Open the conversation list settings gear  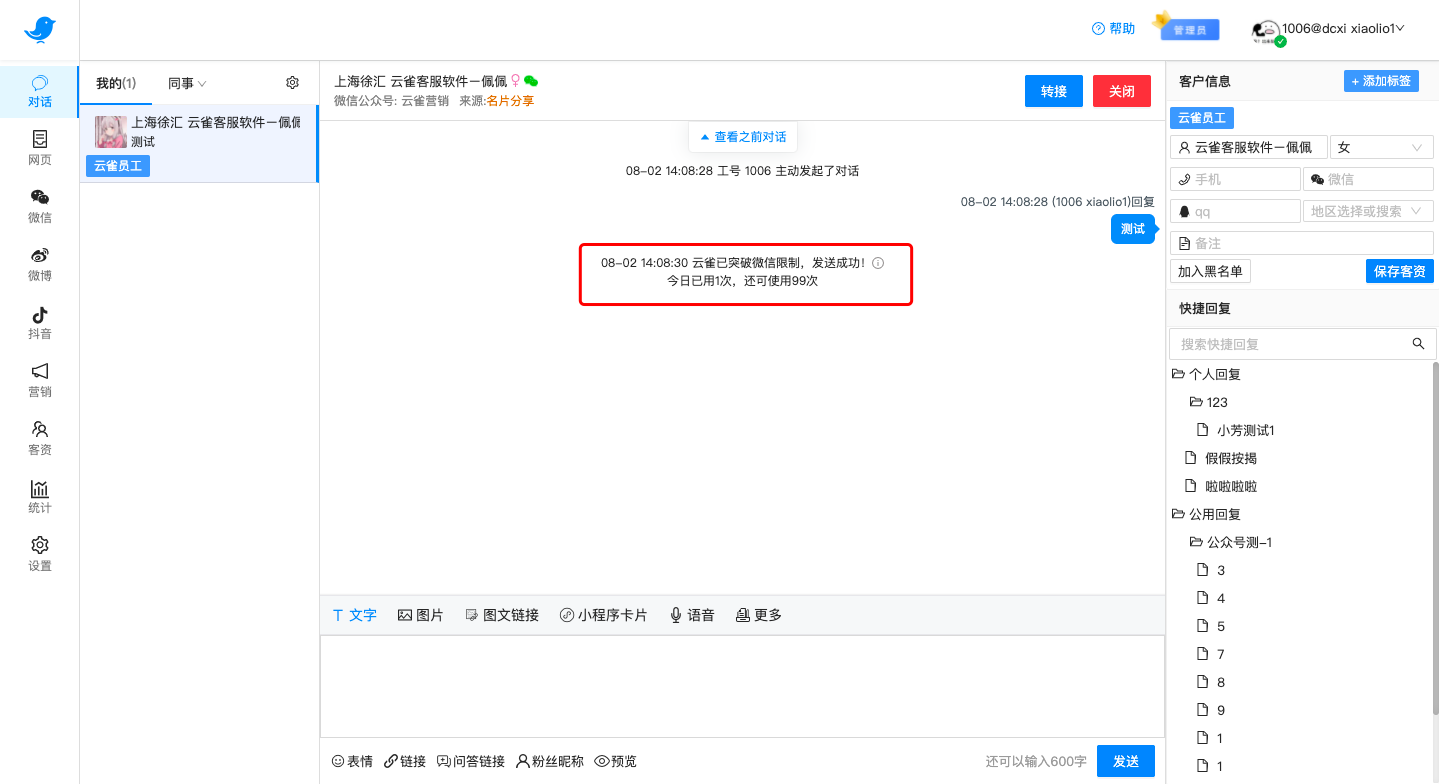point(291,82)
